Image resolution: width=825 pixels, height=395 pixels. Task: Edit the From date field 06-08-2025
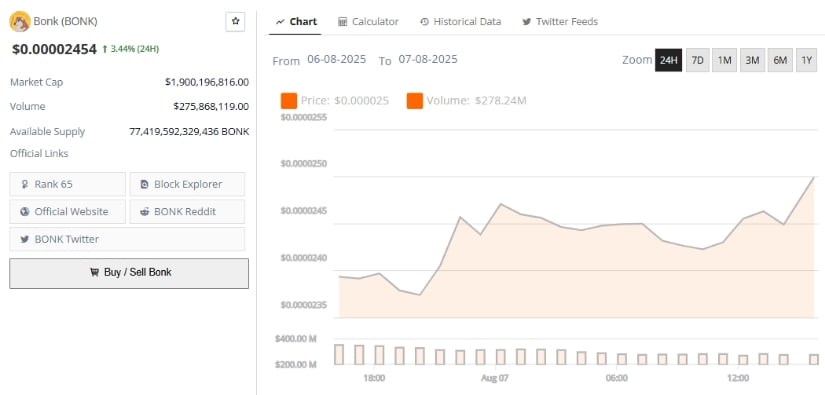click(337, 59)
